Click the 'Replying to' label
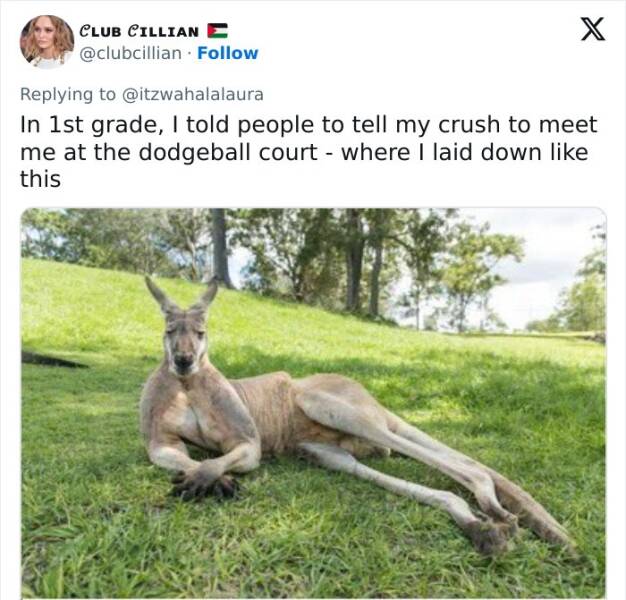Screen dimensions: 626x600 point(68,95)
